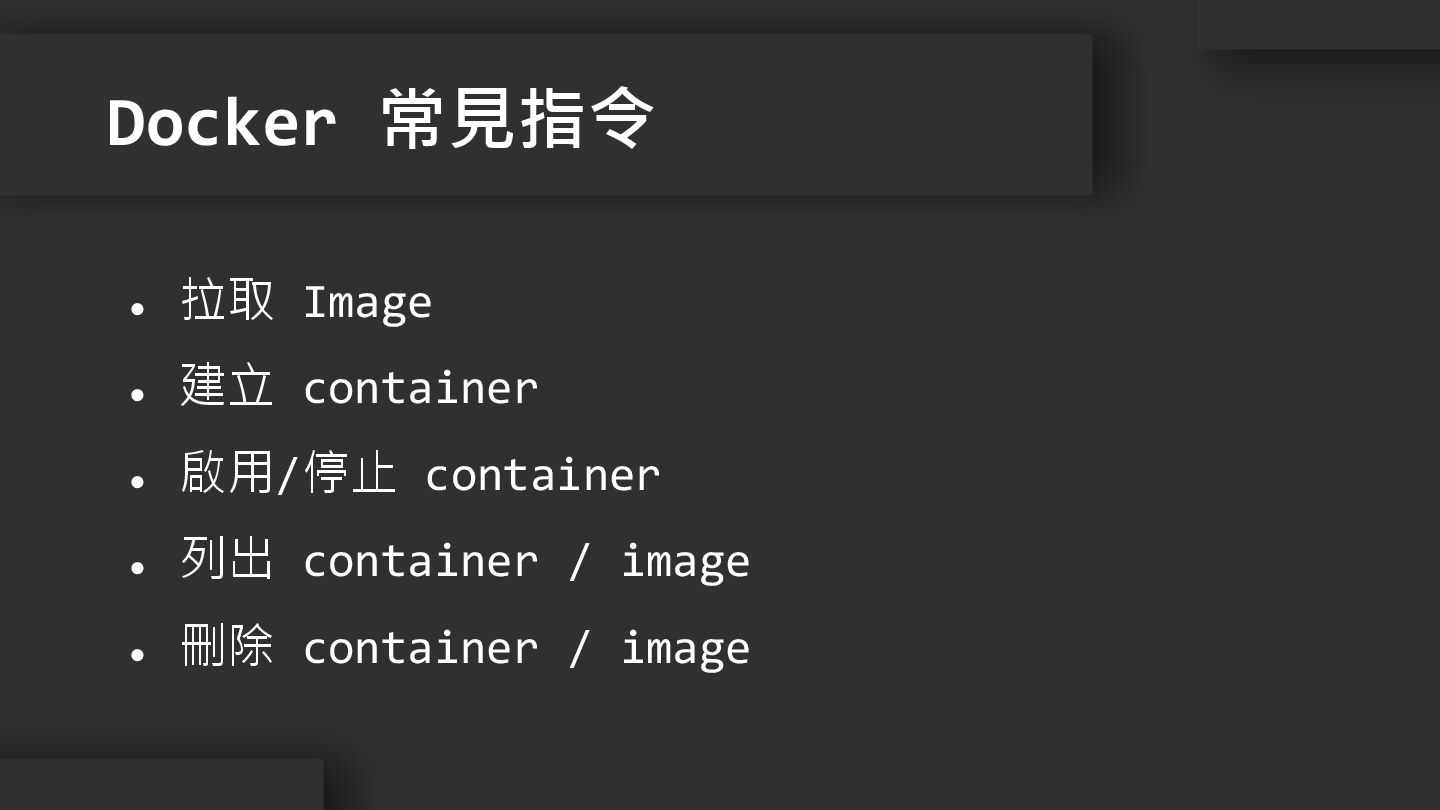
Task: Click the 拉取 text in the first bullet
Action: pos(227,300)
